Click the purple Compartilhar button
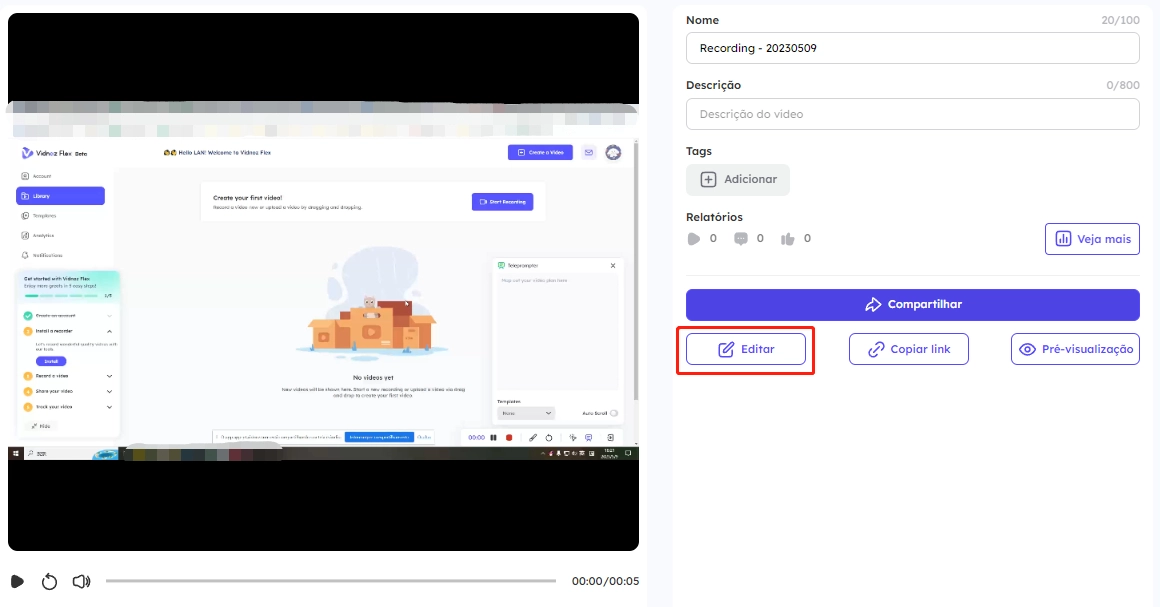 pos(912,305)
